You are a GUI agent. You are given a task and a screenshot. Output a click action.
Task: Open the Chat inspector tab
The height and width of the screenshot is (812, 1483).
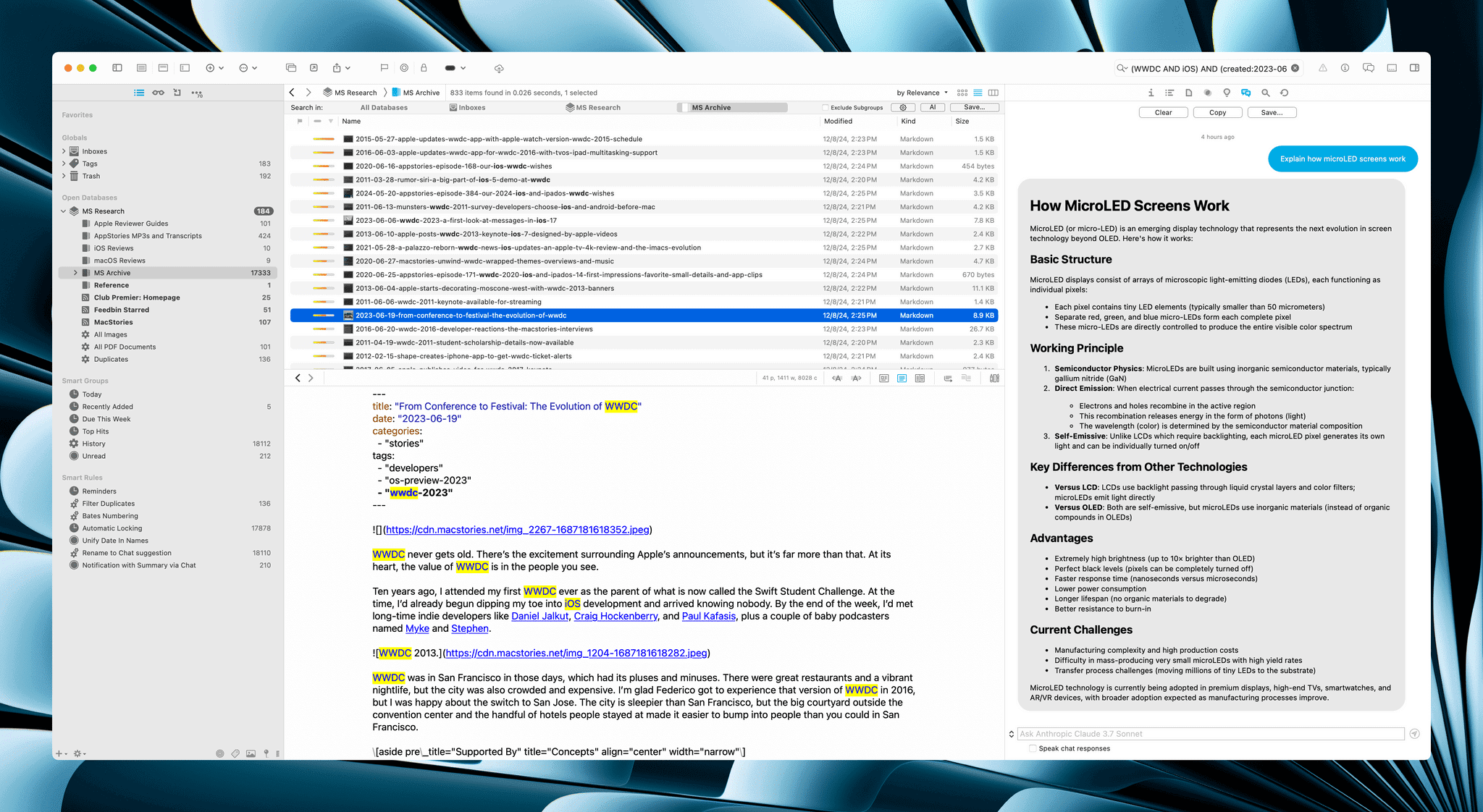click(x=1245, y=93)
